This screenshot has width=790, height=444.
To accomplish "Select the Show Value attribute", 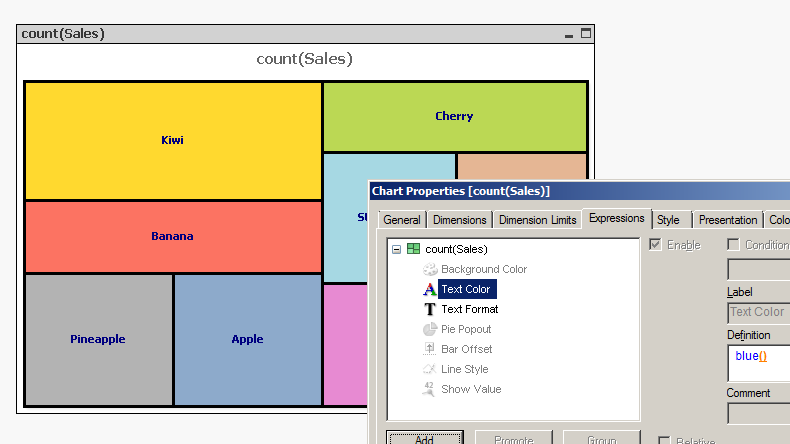I will click(471, 389).
